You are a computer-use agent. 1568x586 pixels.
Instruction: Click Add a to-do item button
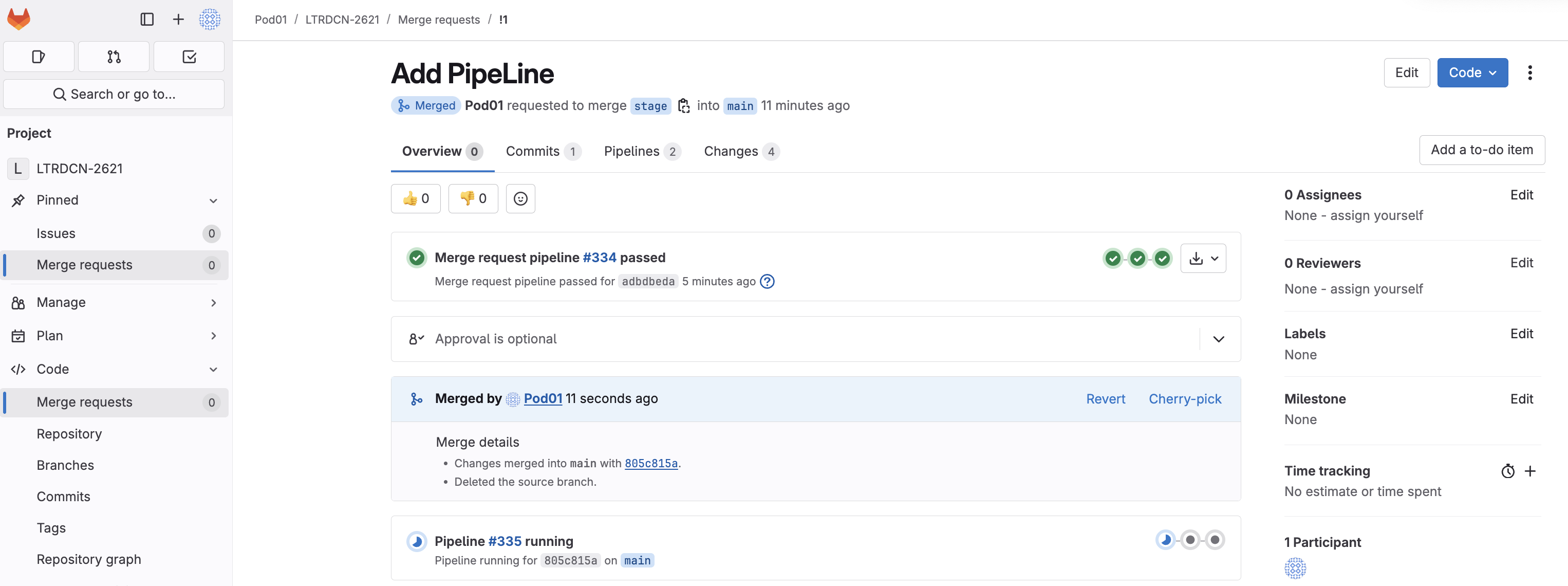pos(1481,150)
